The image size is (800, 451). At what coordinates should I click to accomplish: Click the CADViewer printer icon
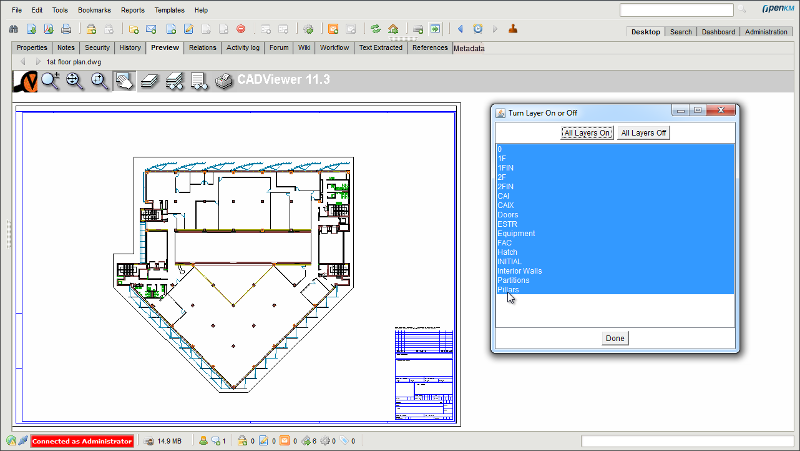pyautogui.click(x=224, y=81)
